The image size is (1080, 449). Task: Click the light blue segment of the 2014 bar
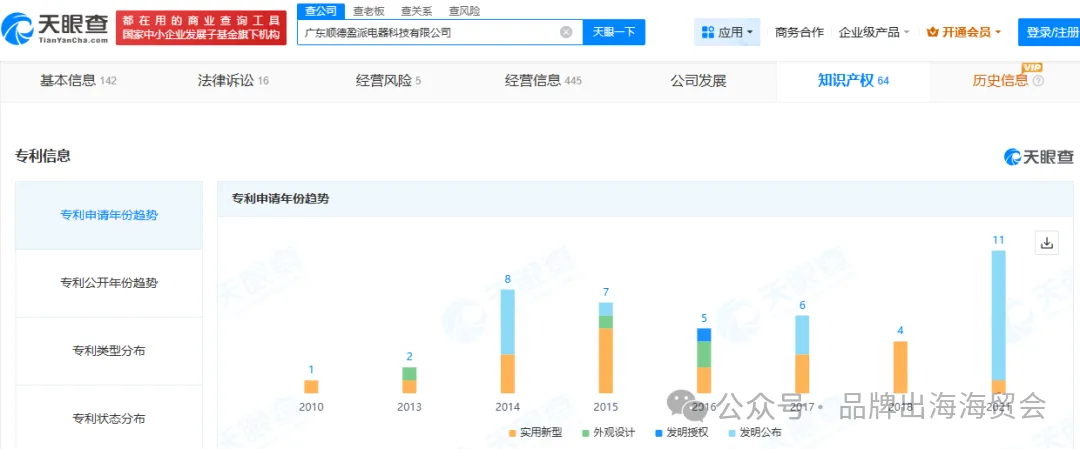tap(508, 322)
